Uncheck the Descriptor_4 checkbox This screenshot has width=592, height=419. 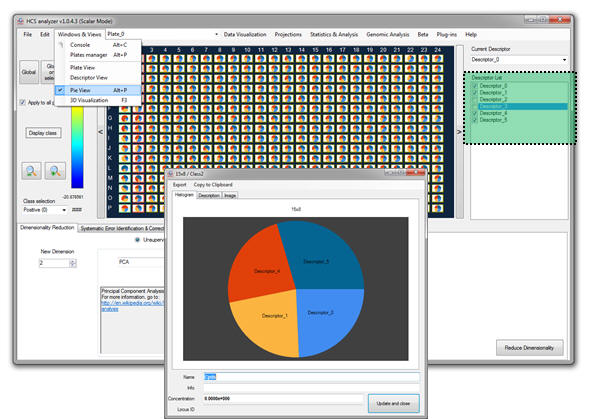pyautogui.click(x=475, y=113)
